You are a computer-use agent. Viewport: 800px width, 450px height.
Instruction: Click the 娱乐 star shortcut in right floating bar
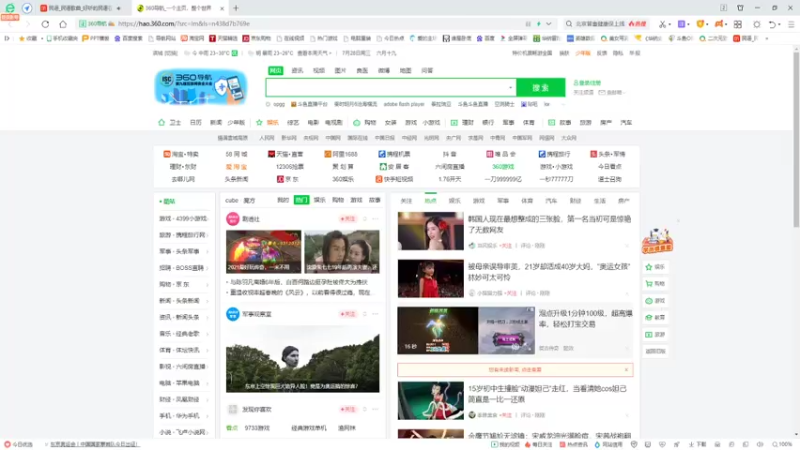click(655, 267)
